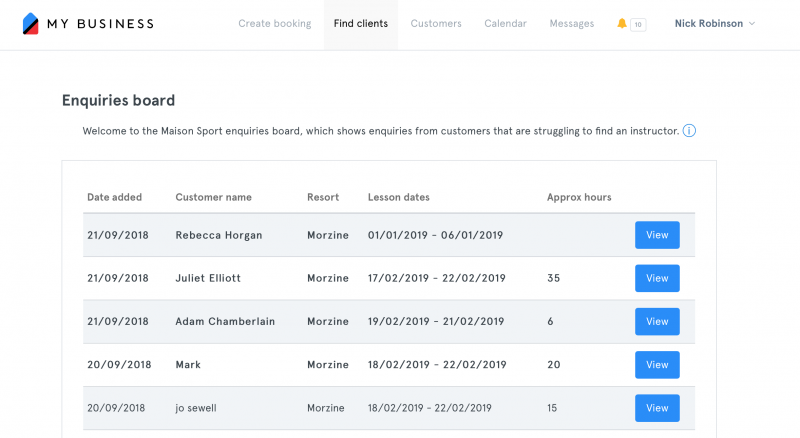Click the Date added column header
The width and height of the screenshot is (800, 438).
pyautogui.click(x=114, y=197)
